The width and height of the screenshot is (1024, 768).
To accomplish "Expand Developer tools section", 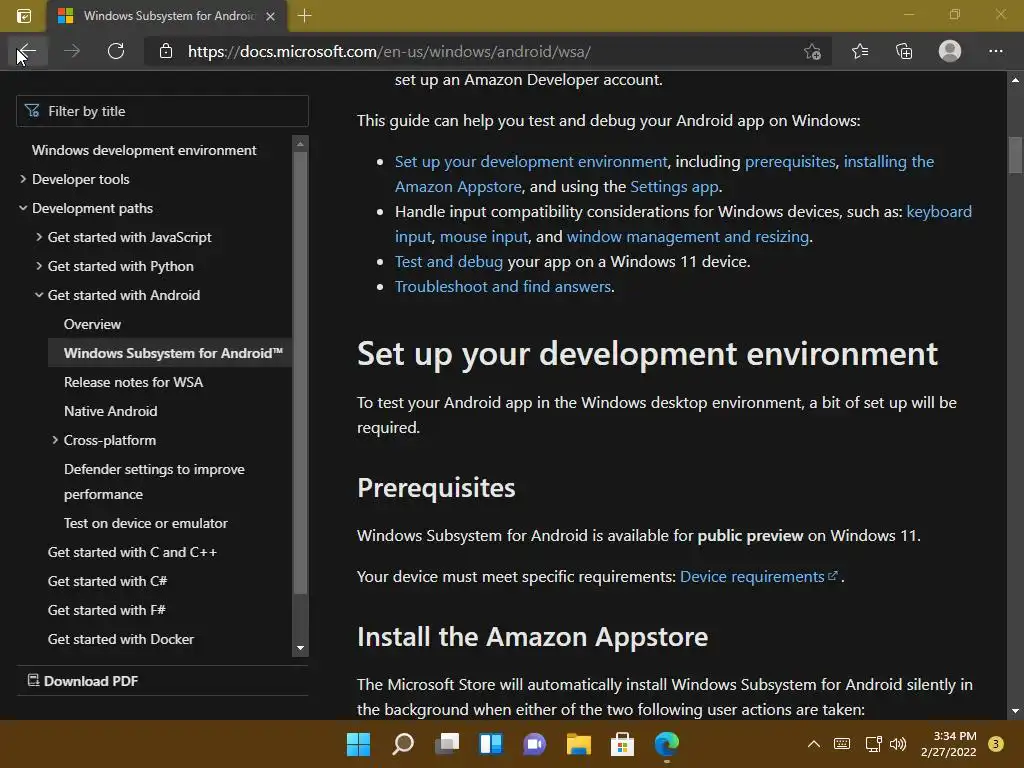I will 23,179.
